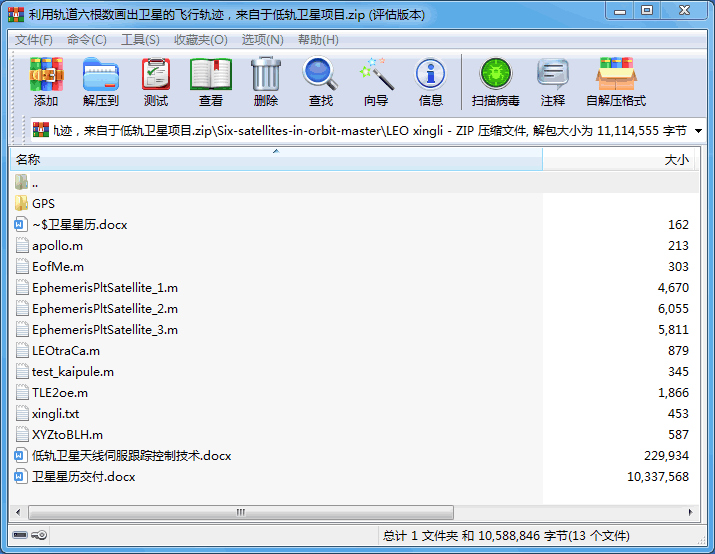Launch the 向导 (Wizard) wand icon
715x554 pixels.
376,73
